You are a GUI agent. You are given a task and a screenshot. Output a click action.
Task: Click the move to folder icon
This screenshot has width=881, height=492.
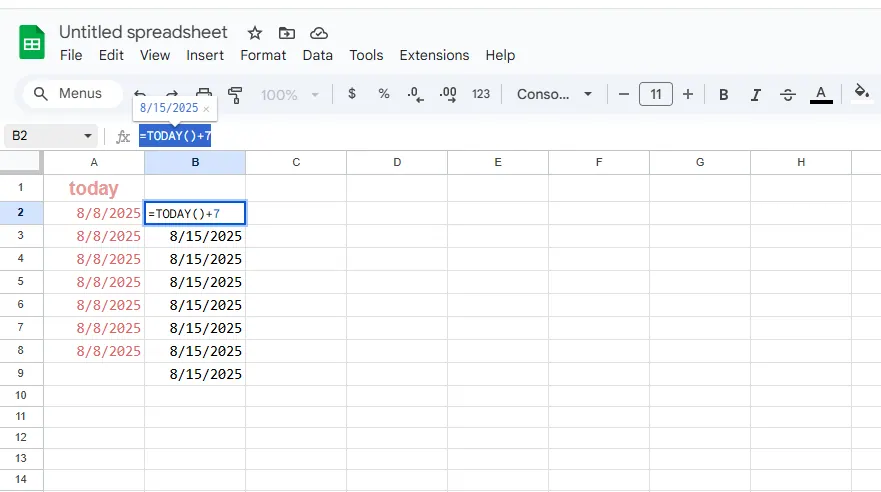pyautogui.click(x=287, y=33)
